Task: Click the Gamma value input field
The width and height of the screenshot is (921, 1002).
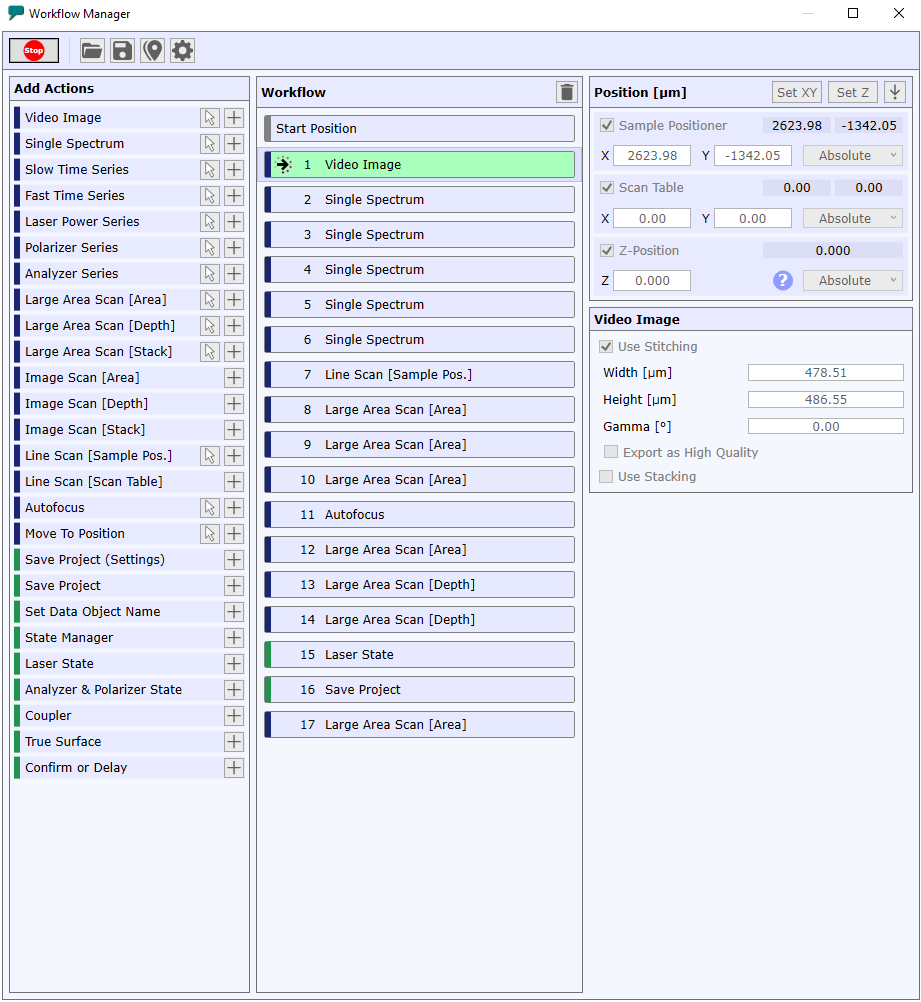Action: [825, 425]
